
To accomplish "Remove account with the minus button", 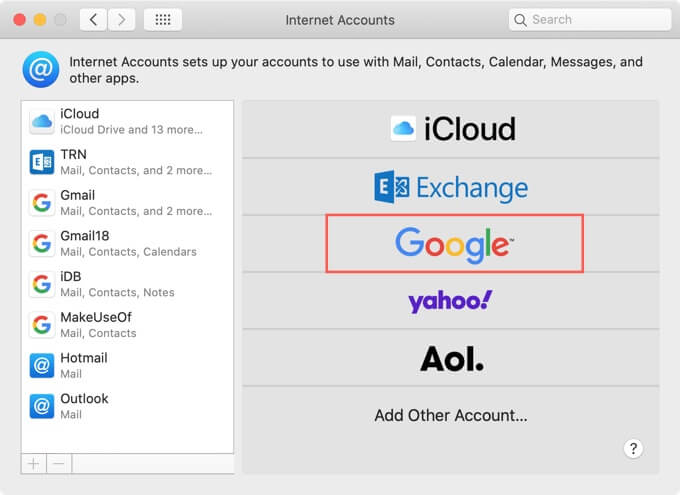I will 58,464.
